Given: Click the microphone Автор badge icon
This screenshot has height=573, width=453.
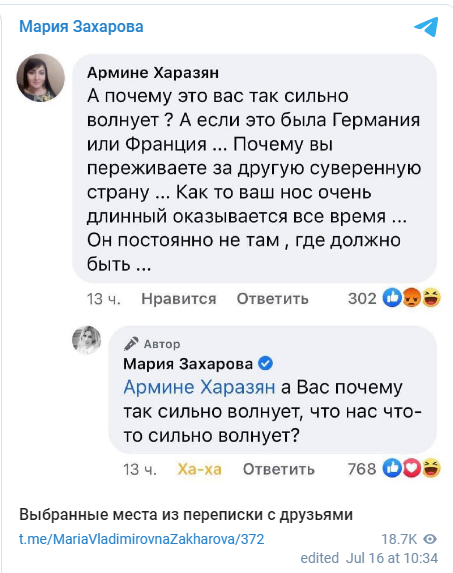Looking at the screenshot, I should pyautogui.click(x=131, y=344).
